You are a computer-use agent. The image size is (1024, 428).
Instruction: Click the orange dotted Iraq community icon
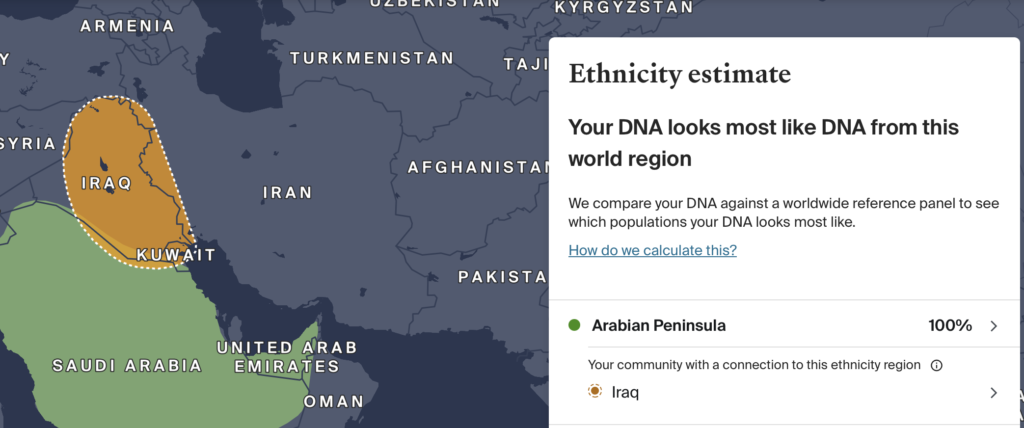tap(594, 392)
